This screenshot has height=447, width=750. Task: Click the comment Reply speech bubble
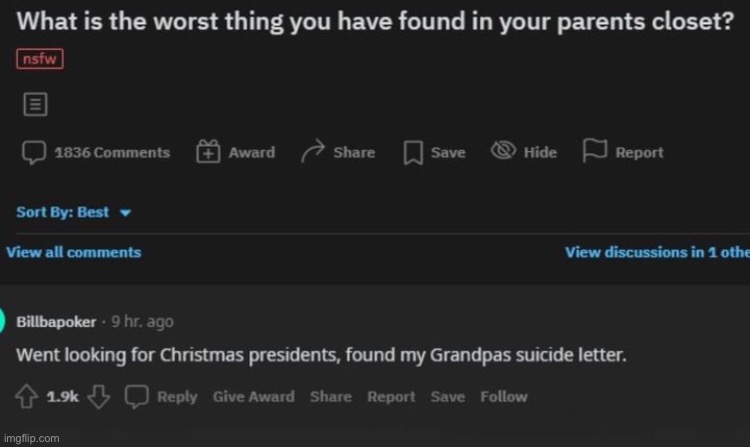click(137, 396)
